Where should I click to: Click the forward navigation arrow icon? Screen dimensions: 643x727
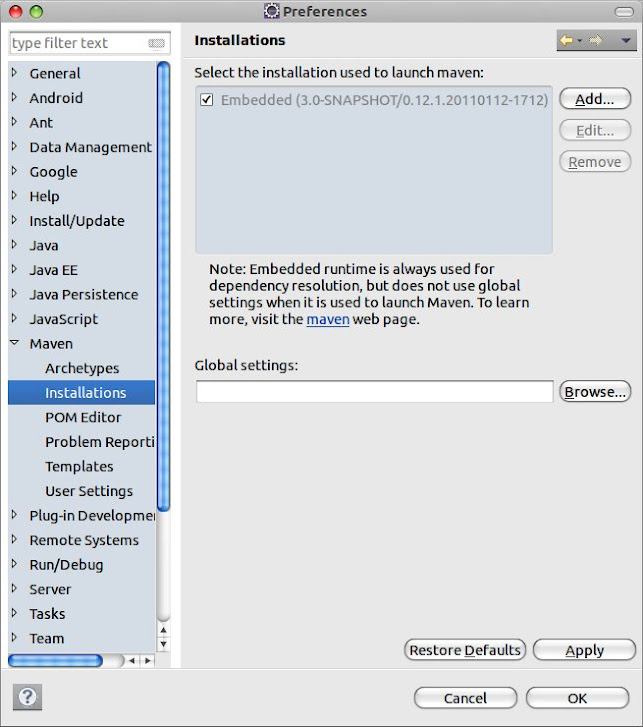pyautogui.click(x=596, y=41)
